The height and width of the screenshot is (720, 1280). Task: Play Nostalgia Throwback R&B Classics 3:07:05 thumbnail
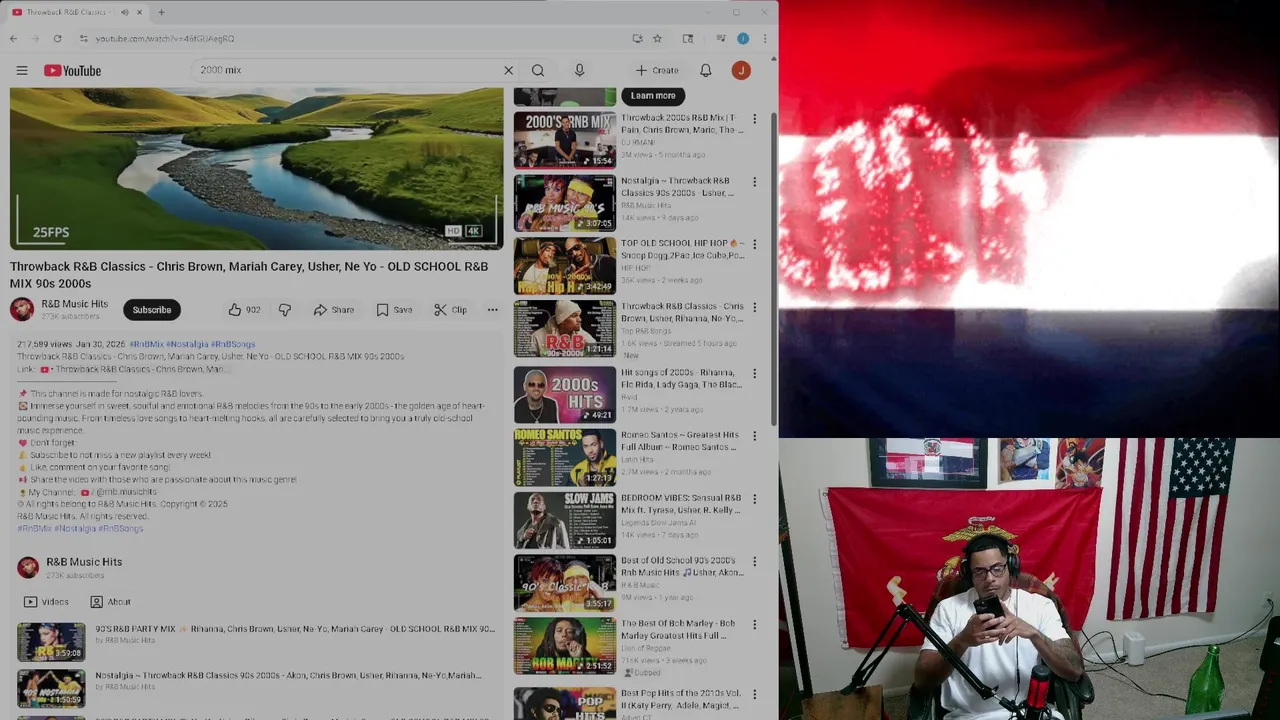coord(565,203)
